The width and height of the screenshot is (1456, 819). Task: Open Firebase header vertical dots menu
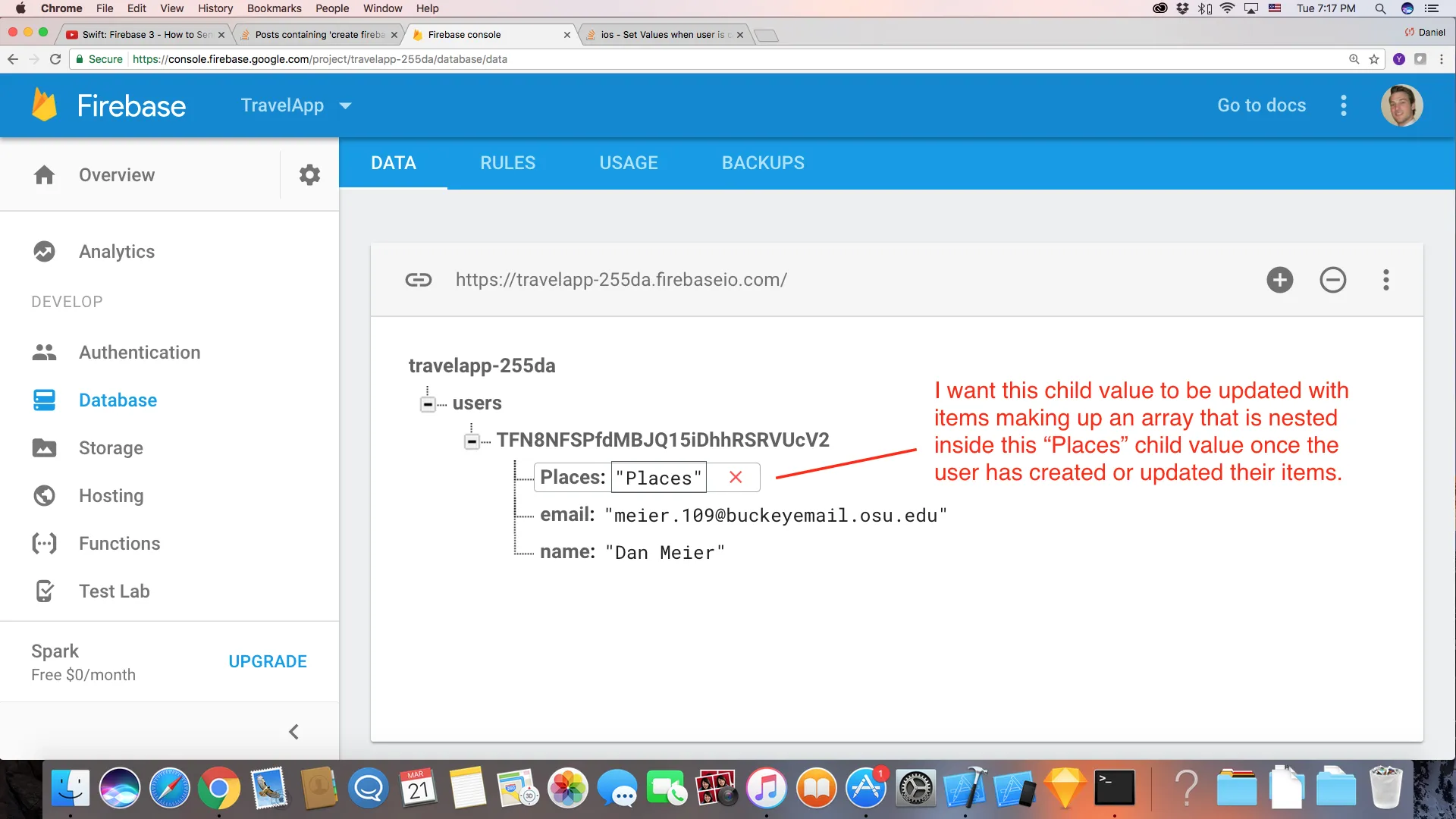(1343, 105)
